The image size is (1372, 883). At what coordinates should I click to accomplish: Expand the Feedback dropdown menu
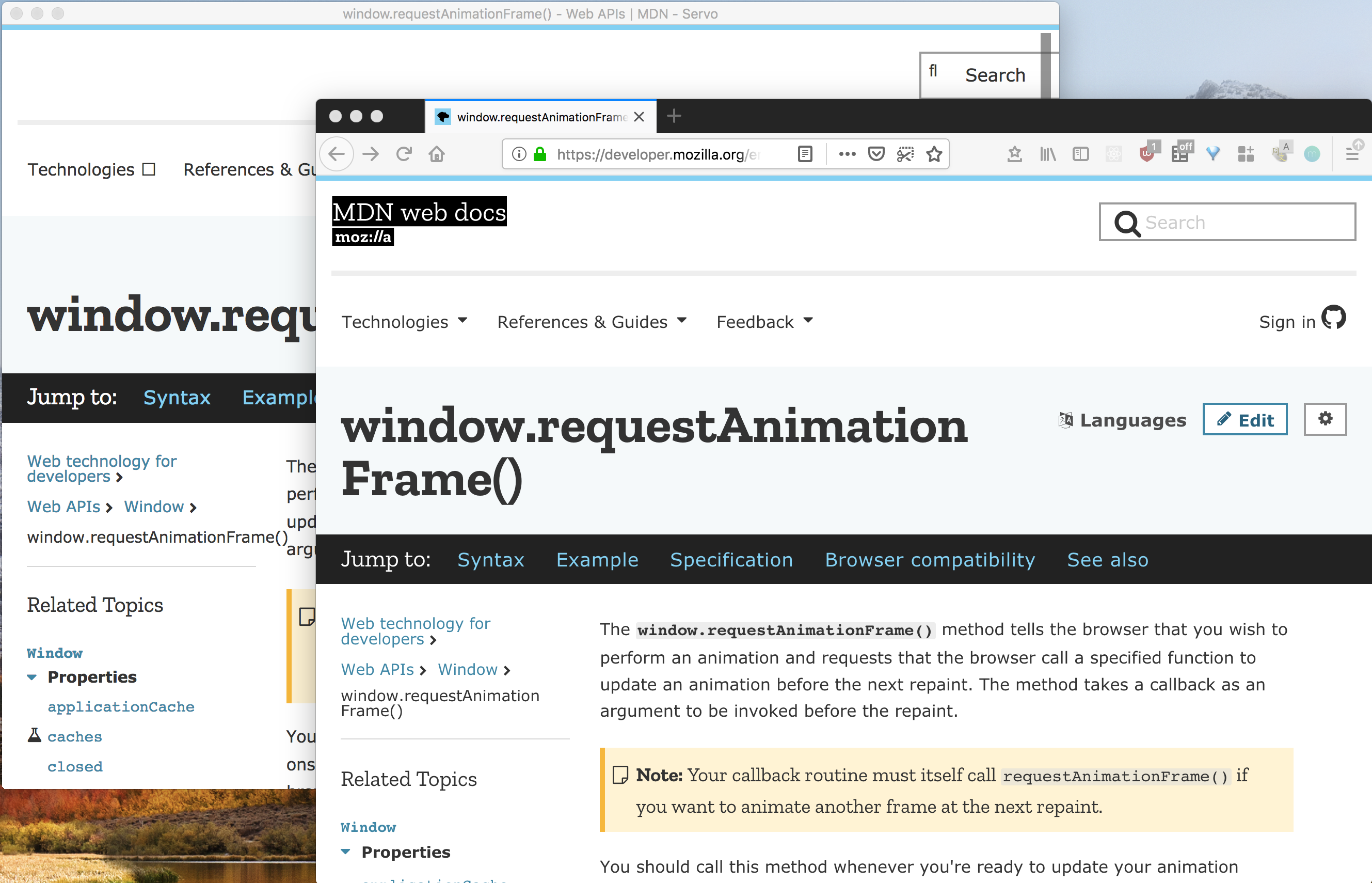764,322
